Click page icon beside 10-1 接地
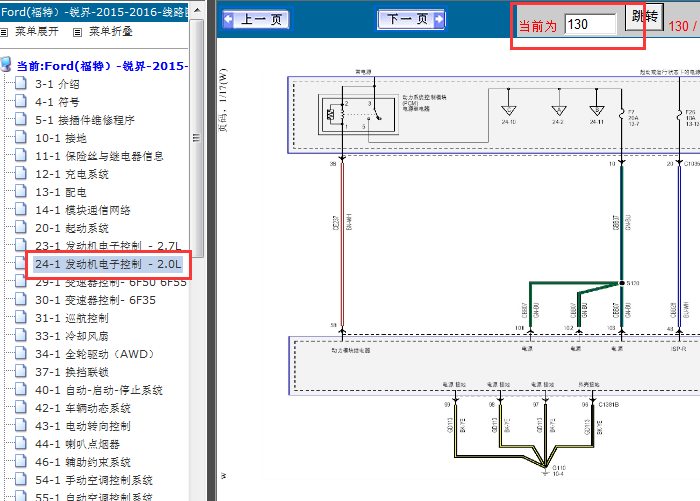The width and height of the screenshot is (700, 501). [x=21, y=137]
